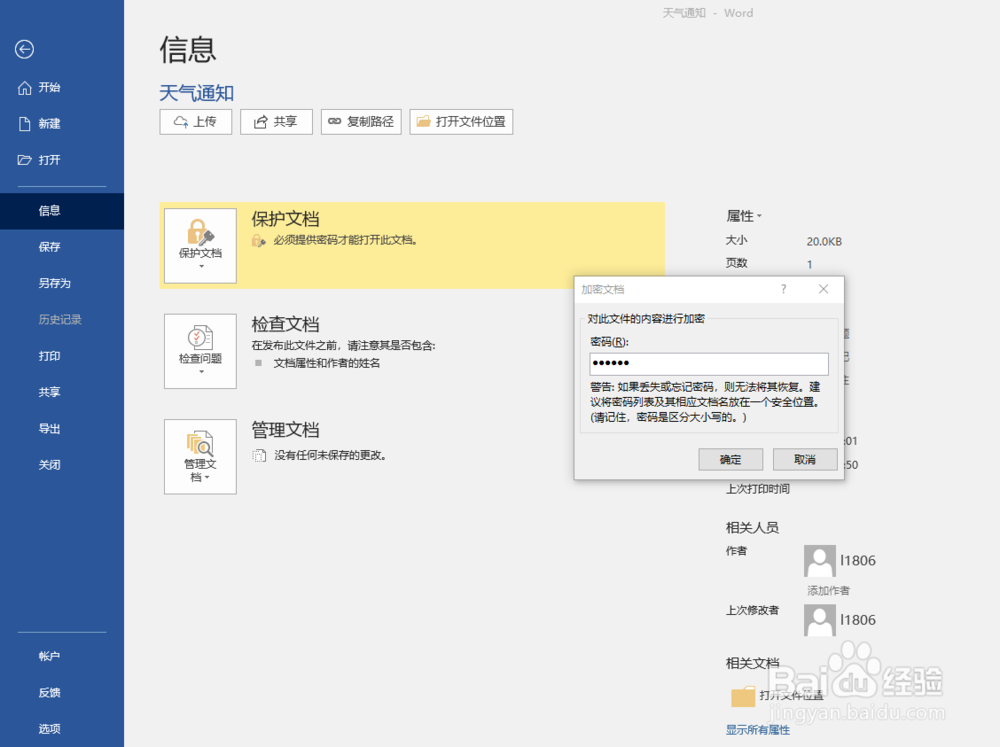Image resolution: width=1000 pixels, height=747 pixels.
Task: Click the 信息 page heading
Action: [x=188, y=49]
